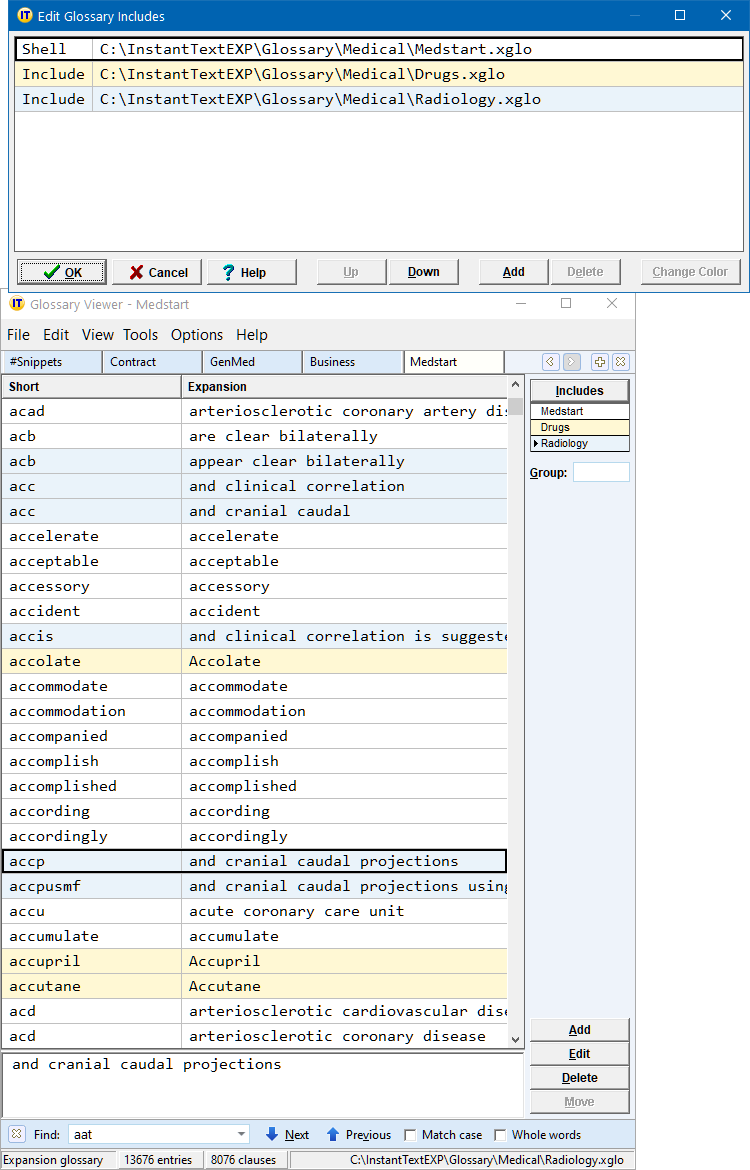Close the Find bar with X icon
The height and width of the screenshot is (1170, 750).
(x=17, y=1135)
